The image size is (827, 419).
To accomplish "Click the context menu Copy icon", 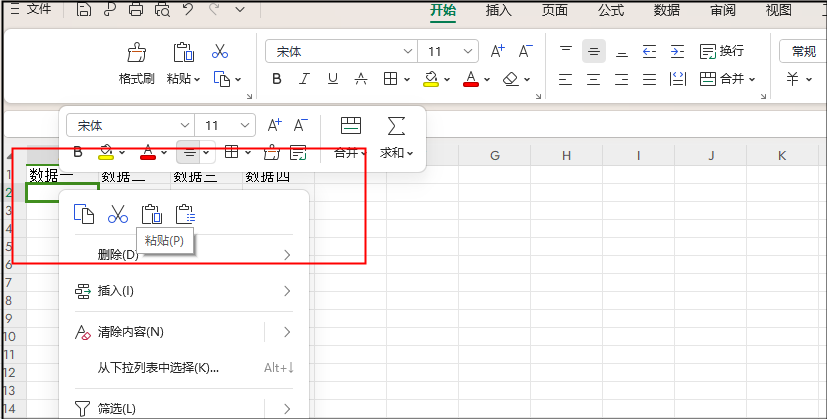I will coord(84,214).
